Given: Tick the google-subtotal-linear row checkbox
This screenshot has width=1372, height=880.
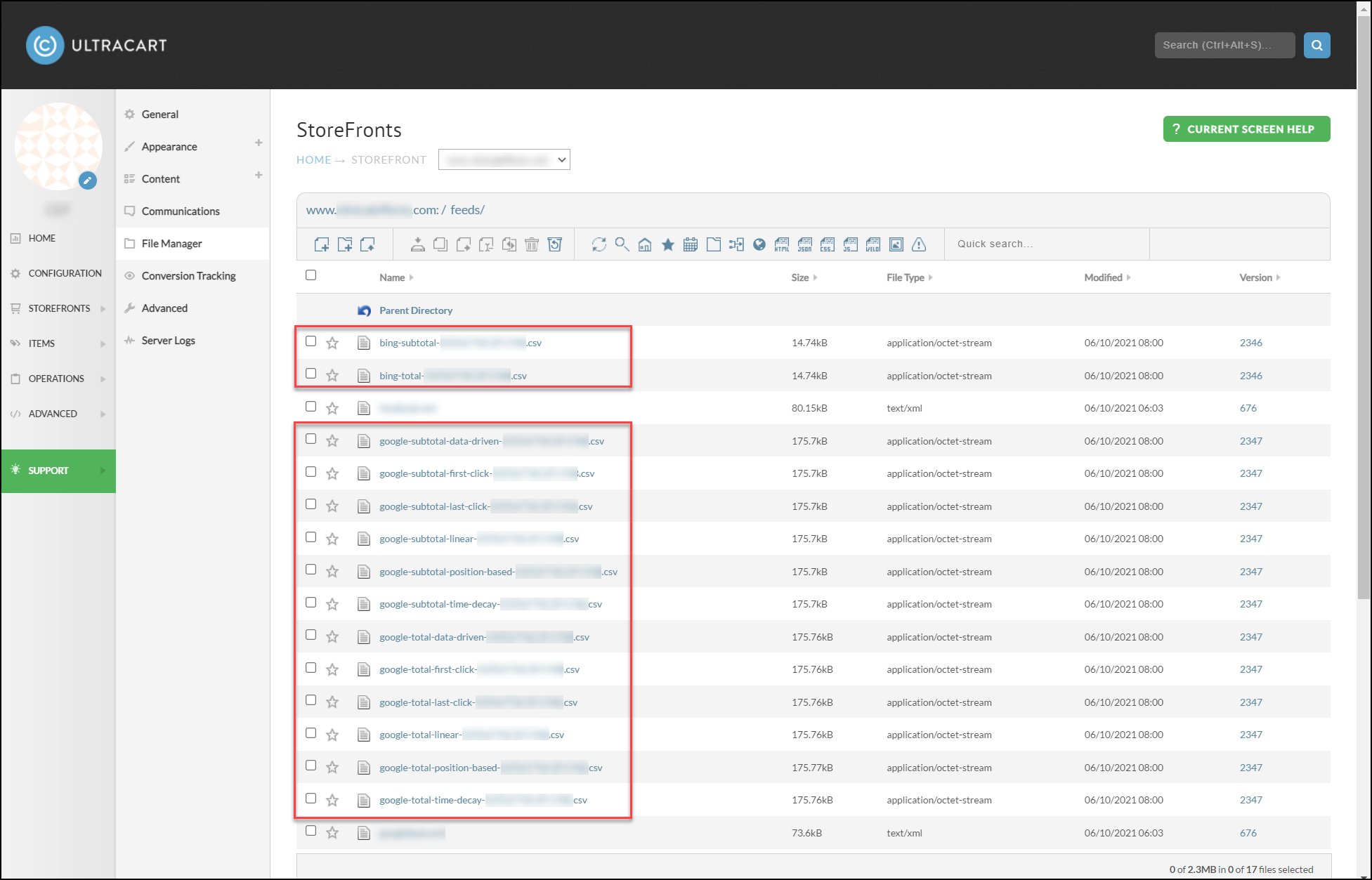Looking at the screenshot, I should (311, 537).
